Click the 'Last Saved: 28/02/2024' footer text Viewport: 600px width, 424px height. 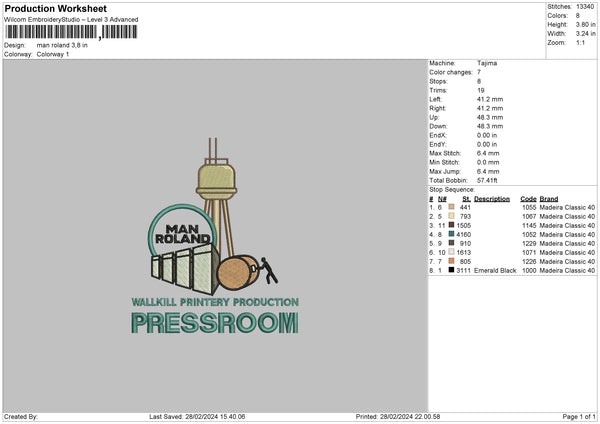click(x=197, y=416)
